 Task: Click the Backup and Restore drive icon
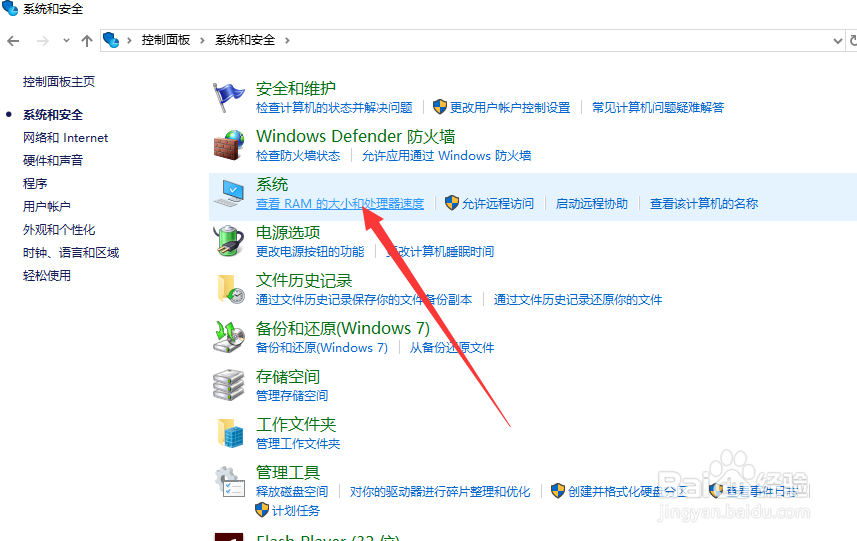(228, 337)
